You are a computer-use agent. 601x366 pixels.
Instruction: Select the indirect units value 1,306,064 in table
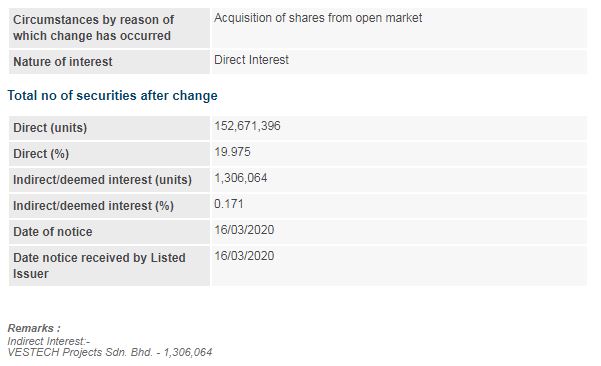(x=240, y=178)
